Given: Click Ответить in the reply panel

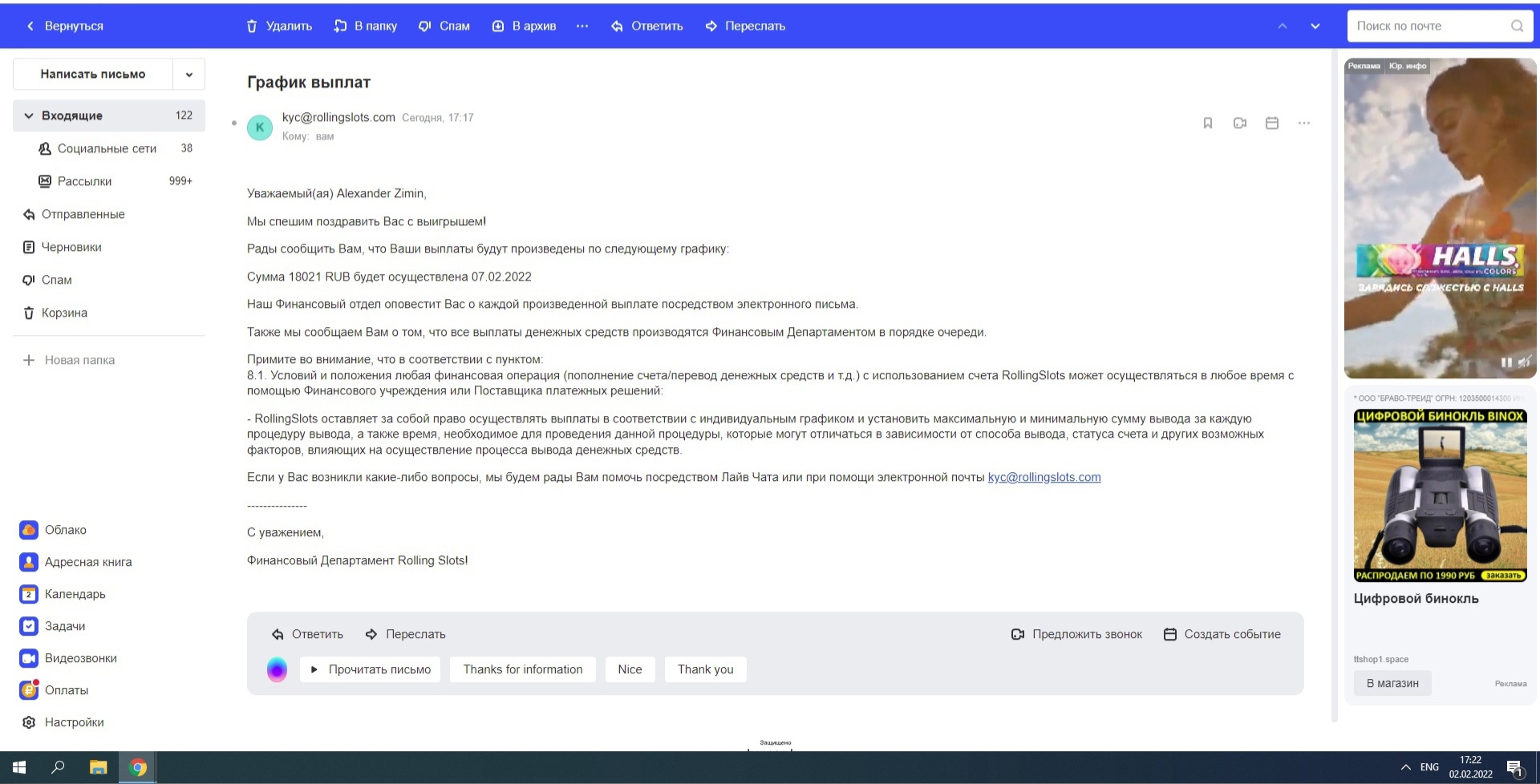Looking at the screenshot, I should coord(307,634).
